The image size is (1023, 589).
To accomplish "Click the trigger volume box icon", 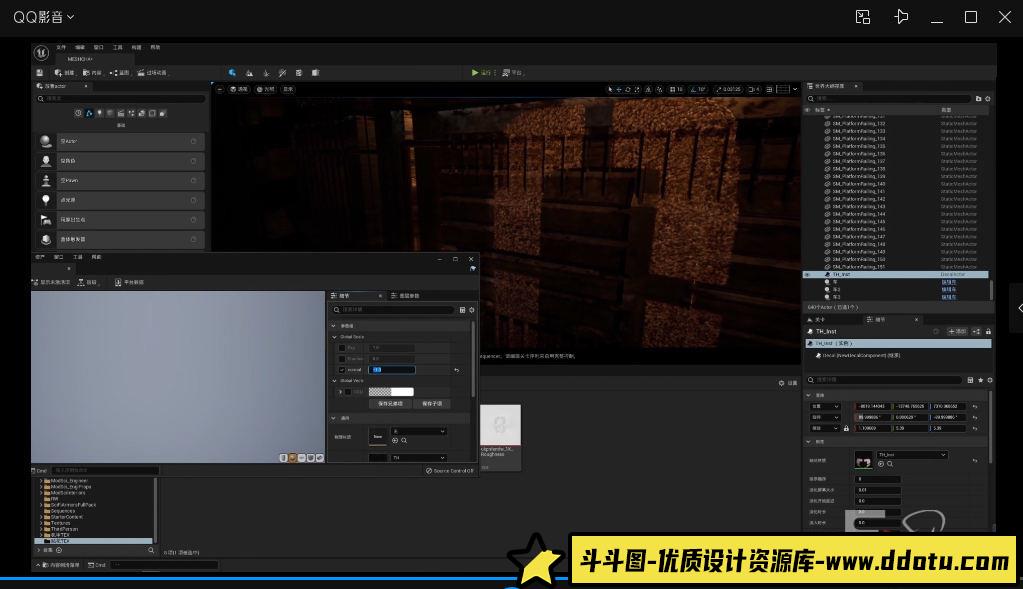I will [x=46, y=239].
